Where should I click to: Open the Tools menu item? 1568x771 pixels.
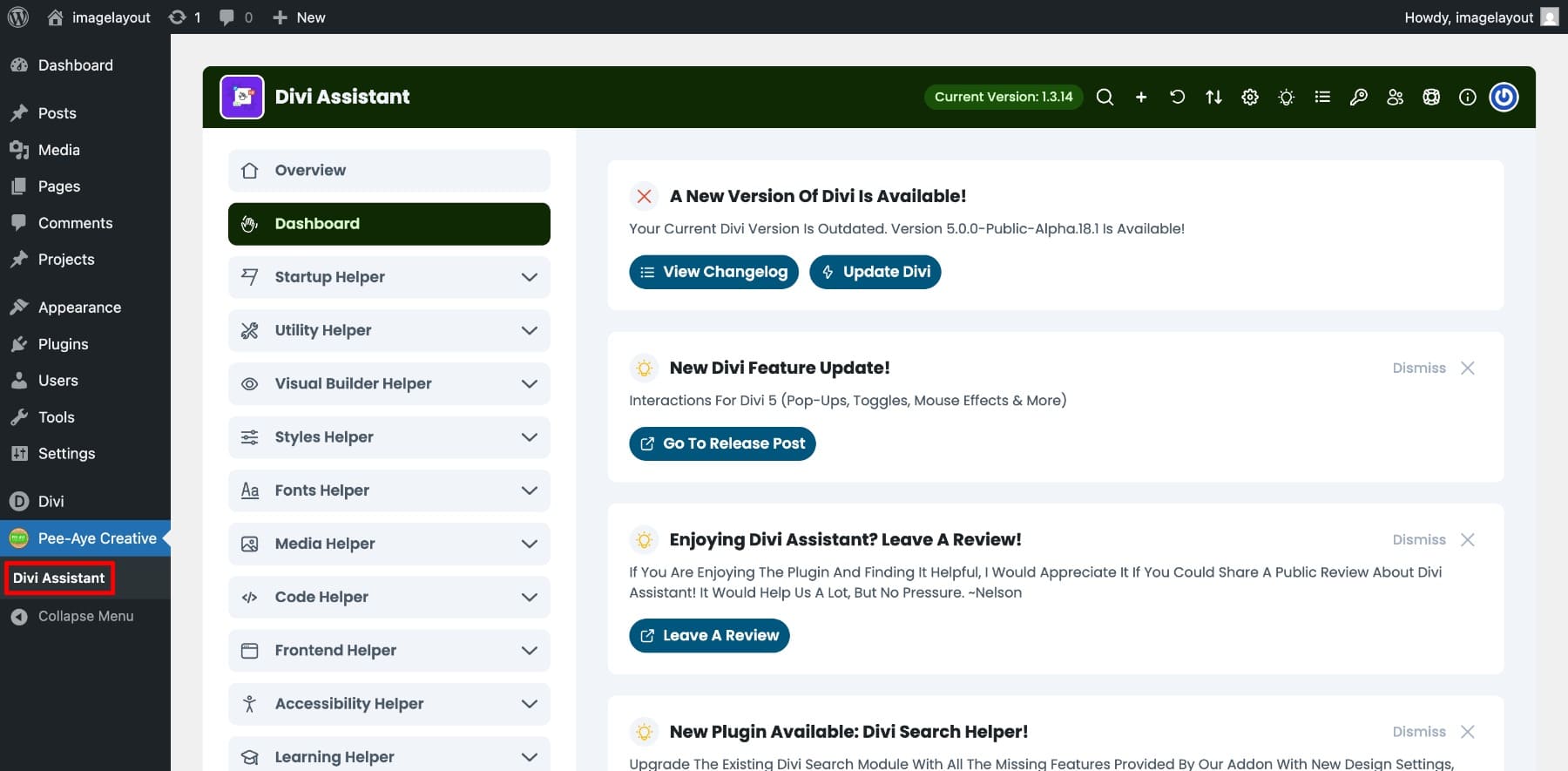point(85,417)
